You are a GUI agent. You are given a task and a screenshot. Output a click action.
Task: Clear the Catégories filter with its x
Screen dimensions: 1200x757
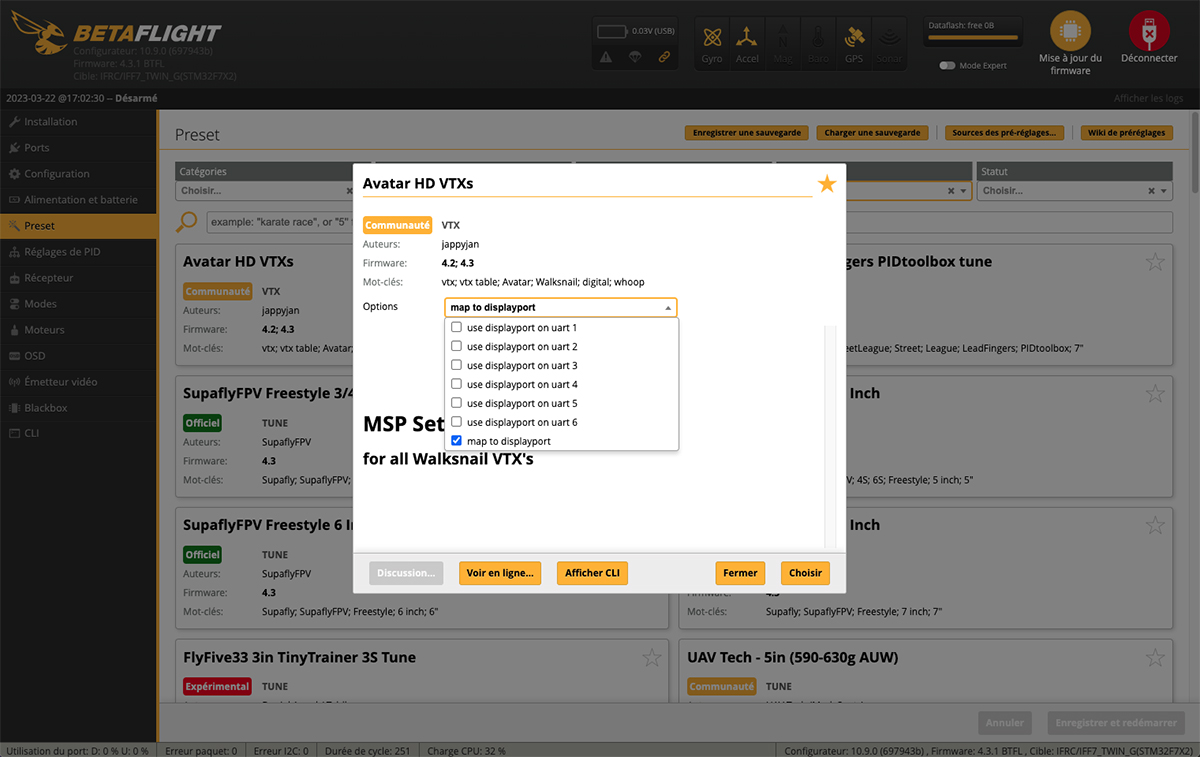click(x=349, y=191)
